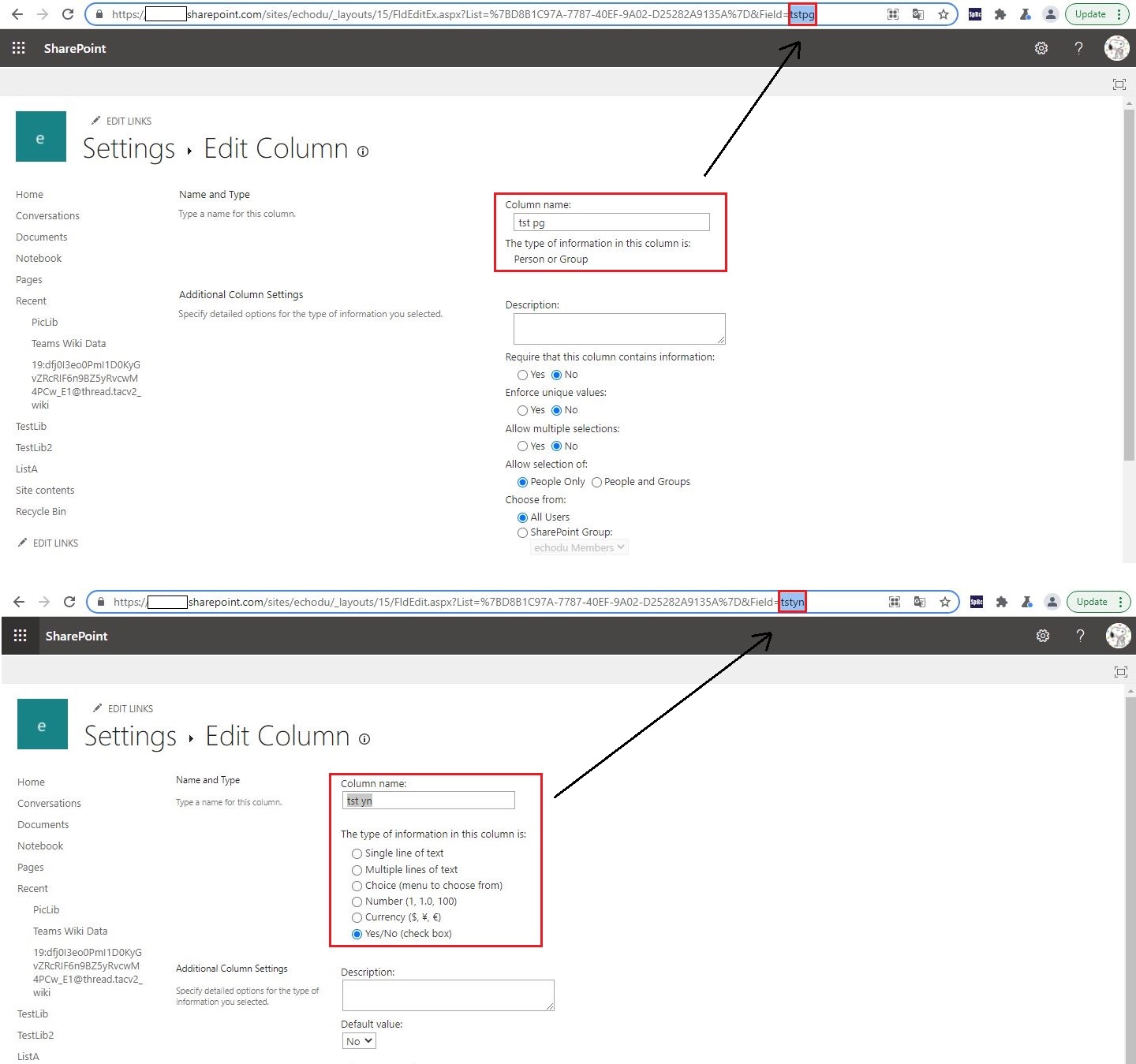Click EDIT LINKS above Settings

[x=129, y=121]
